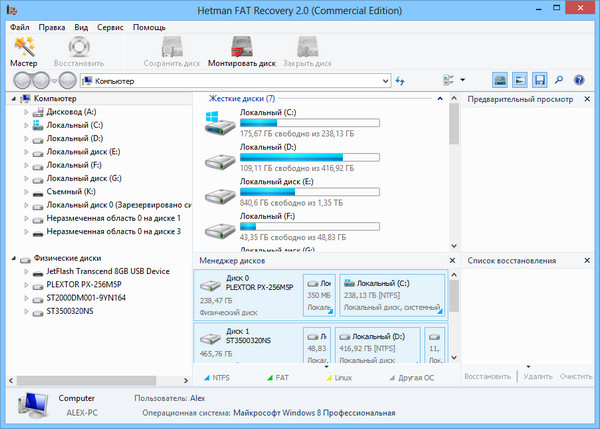
Task: Expand the Локальный (D:) tree node
Action: pos(25,138)
